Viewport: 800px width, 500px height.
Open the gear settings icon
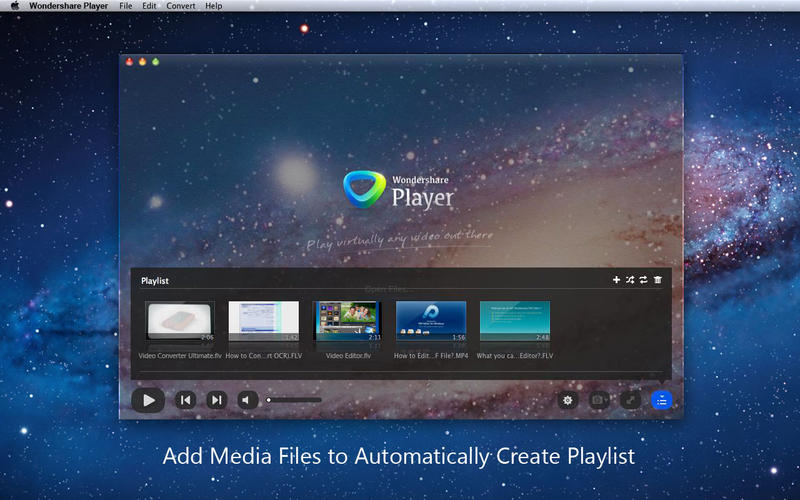coord(568,400)
